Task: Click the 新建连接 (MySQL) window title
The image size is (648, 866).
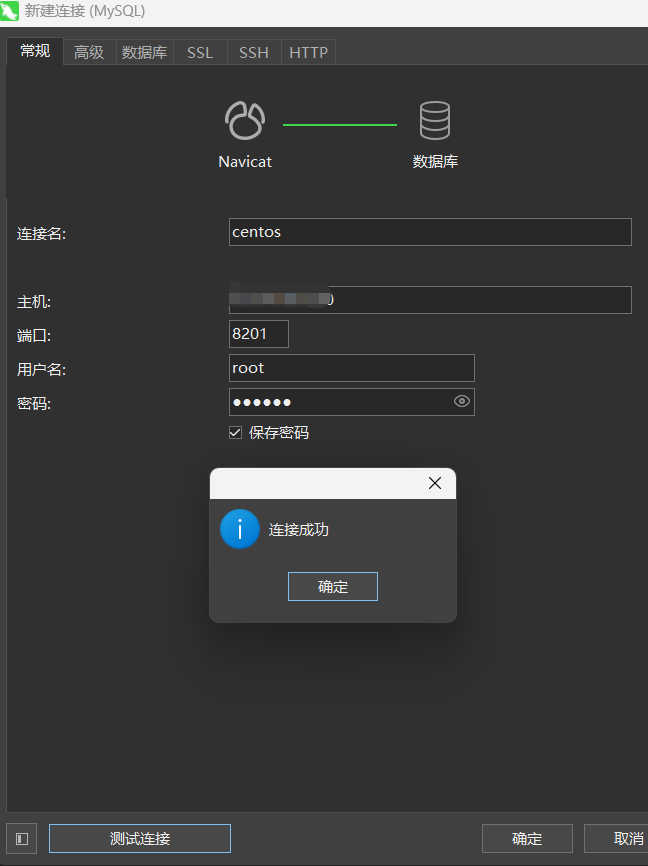Action: coord(85,11)
